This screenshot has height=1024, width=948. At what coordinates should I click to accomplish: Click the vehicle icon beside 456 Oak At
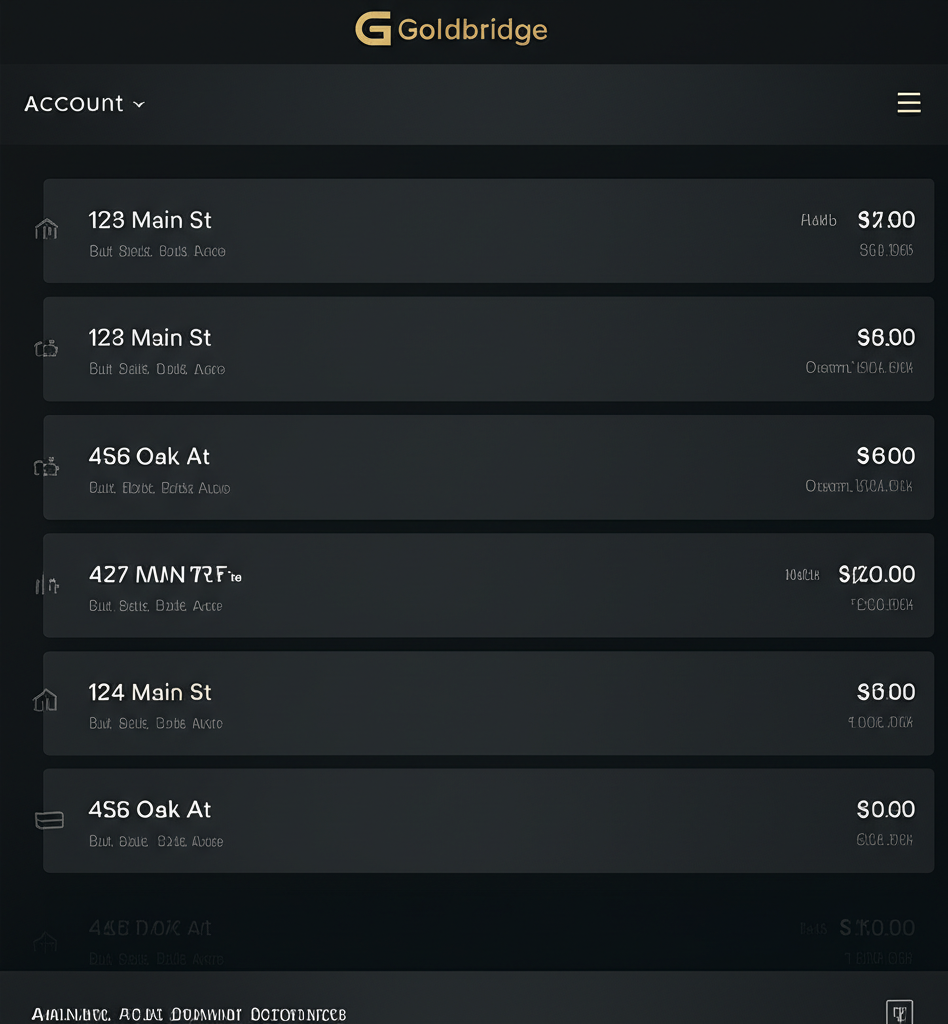tap(46, 465)
